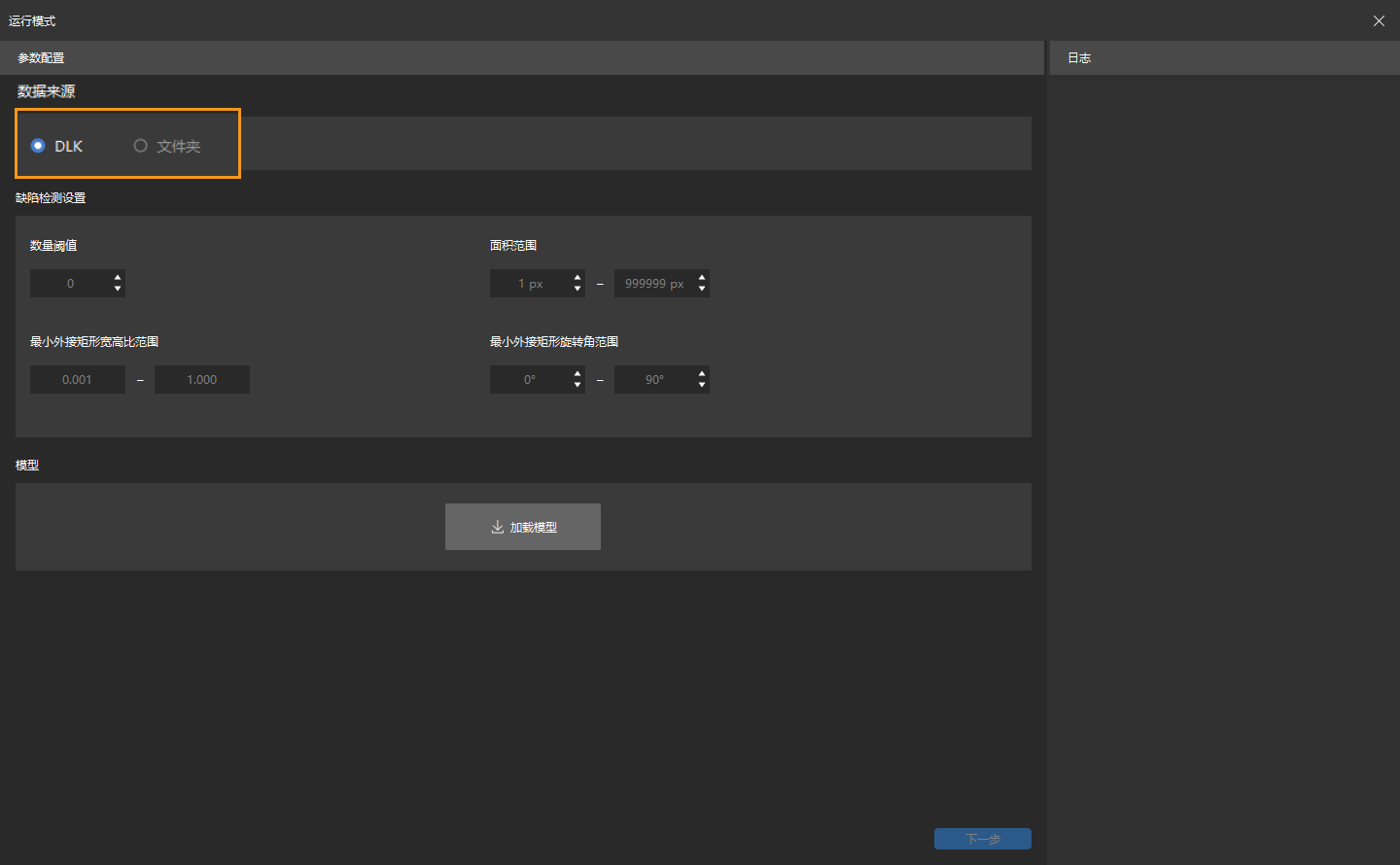Viewport: 1400px width, 865px height.
Task: Click the 缺陷检测设置 section label
Action: 51,198
